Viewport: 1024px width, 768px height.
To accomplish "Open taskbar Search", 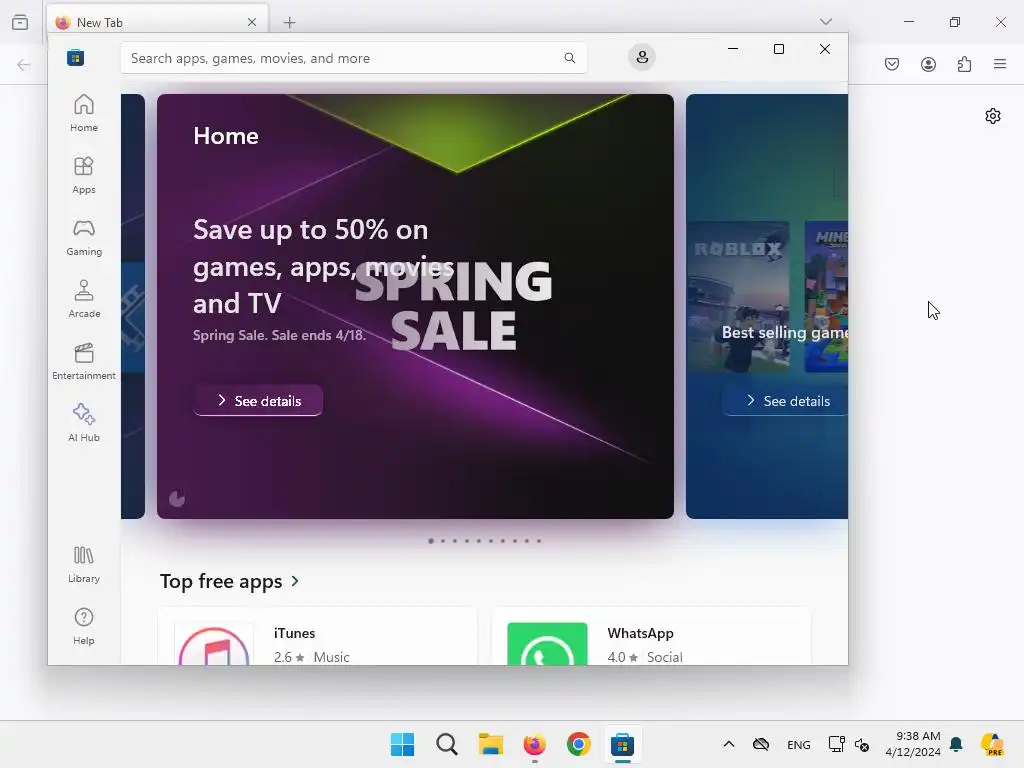I will tap(447, 744).
